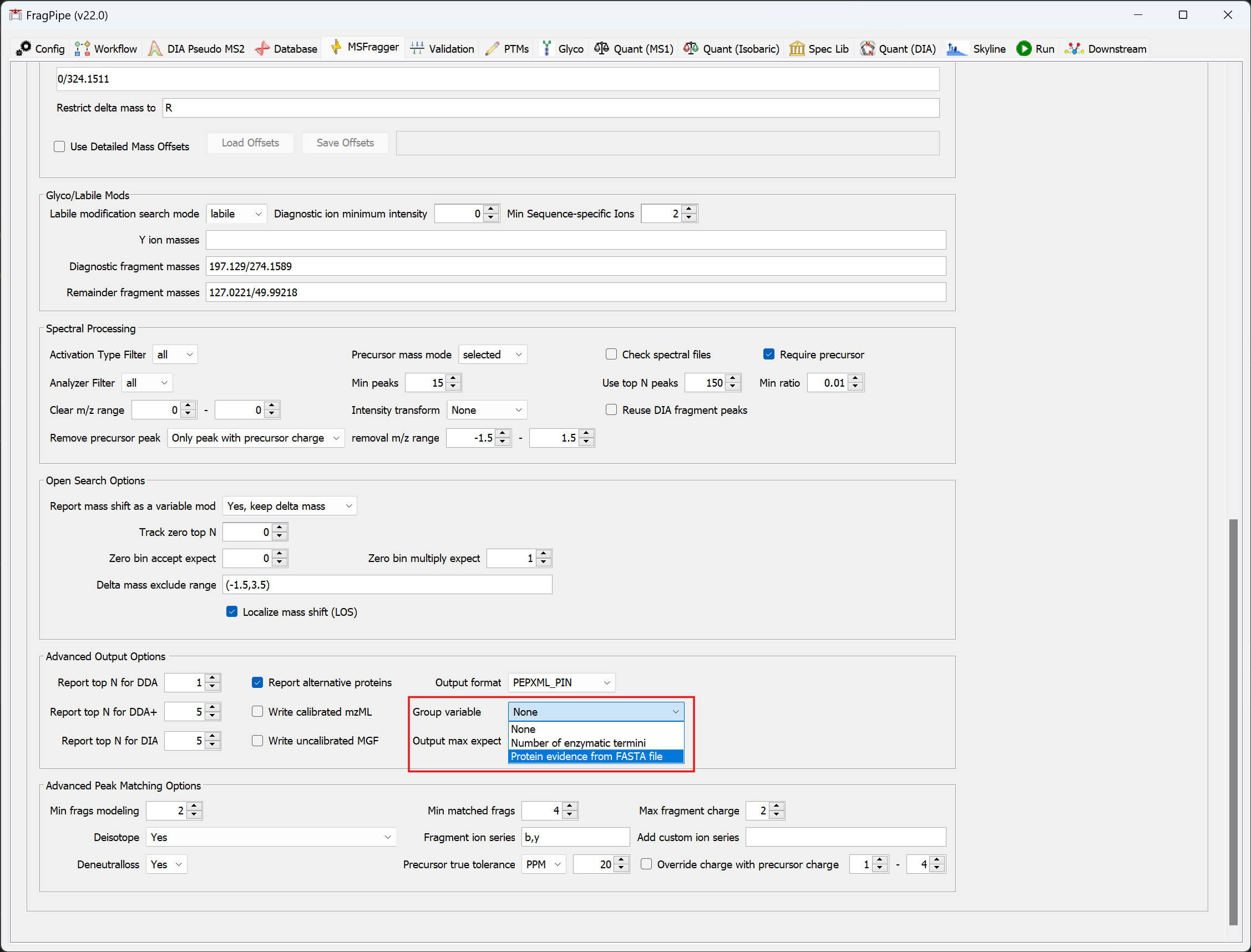This screenshot has height=952, width=1251.
Task: Click the green Run play icon
Action: click(x=1023, y=49)
